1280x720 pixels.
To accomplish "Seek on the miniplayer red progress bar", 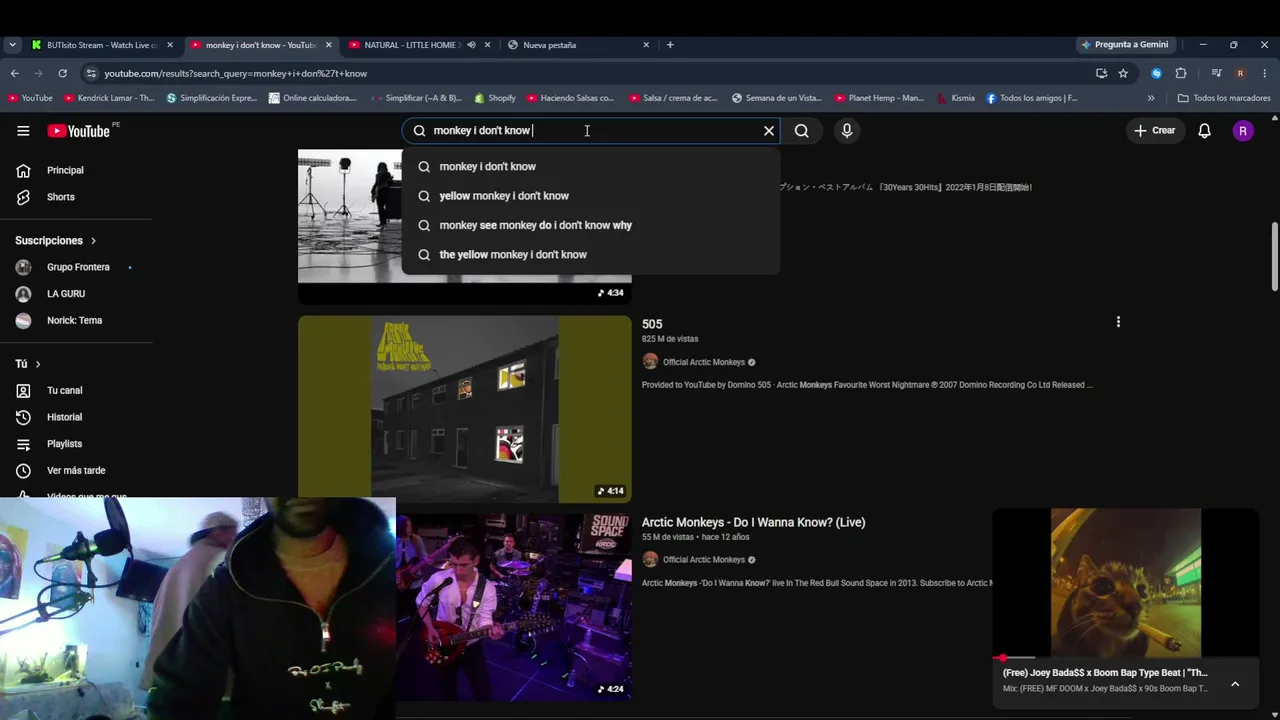I will pyautogui.click(x=1126, y=658).
